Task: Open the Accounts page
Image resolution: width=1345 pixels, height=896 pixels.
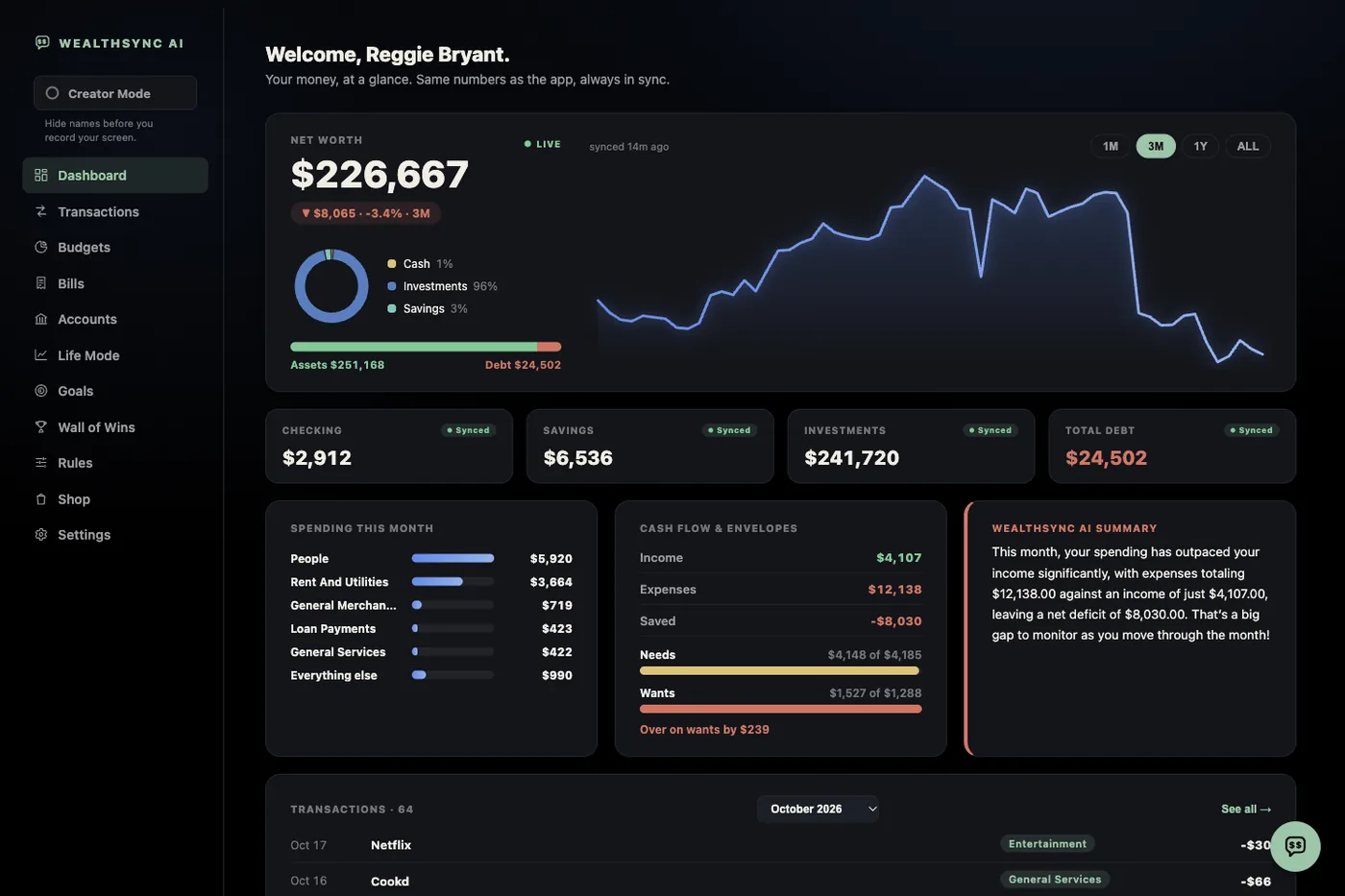Action: 115,319
